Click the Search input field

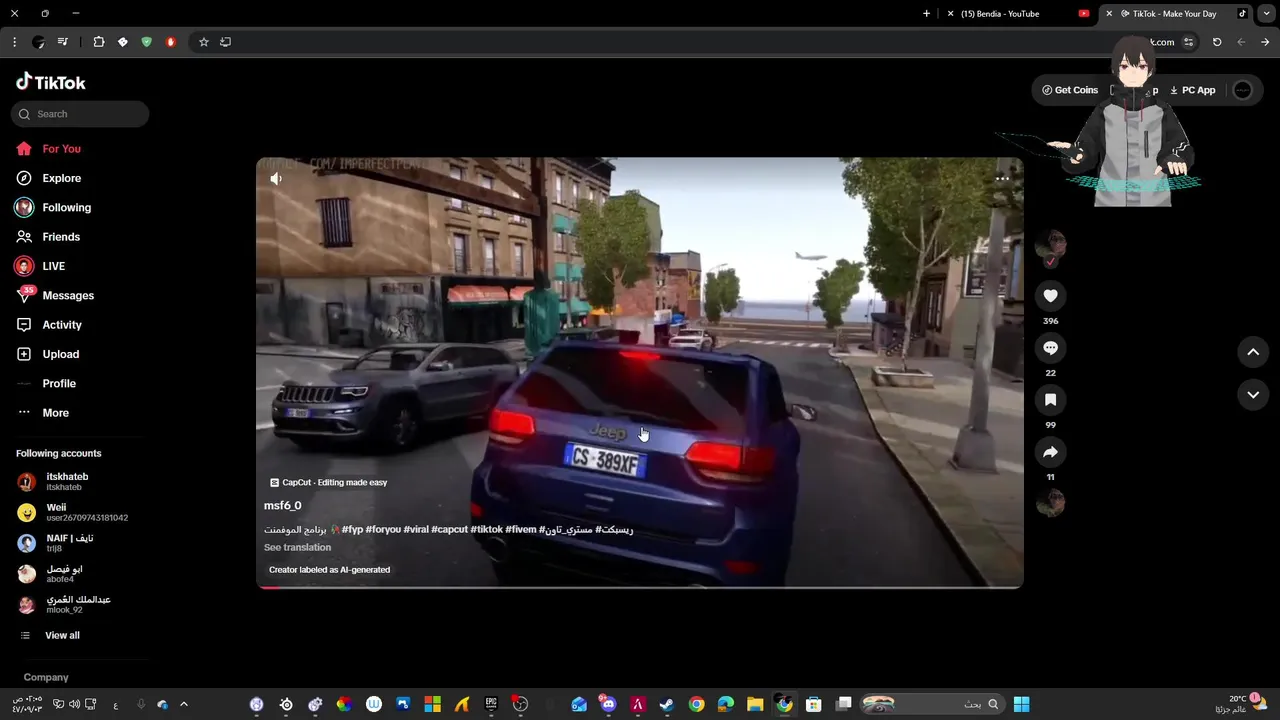click(x=81, y=114)
